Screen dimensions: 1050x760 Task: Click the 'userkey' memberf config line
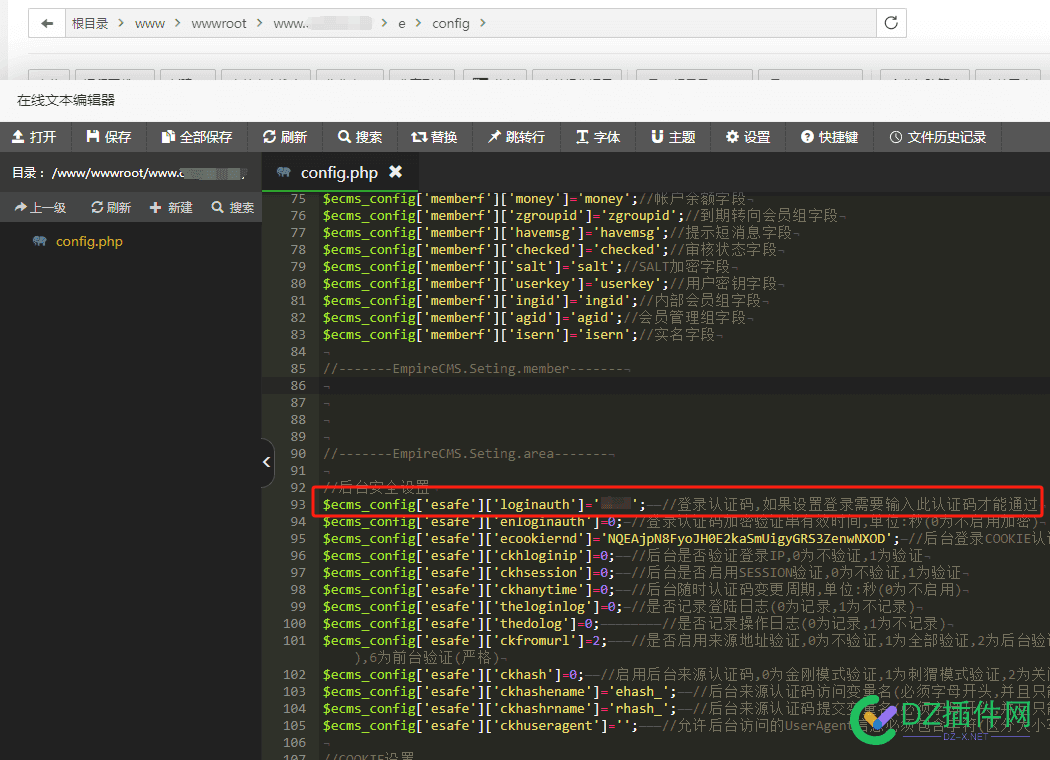click(x=553, y=283)
